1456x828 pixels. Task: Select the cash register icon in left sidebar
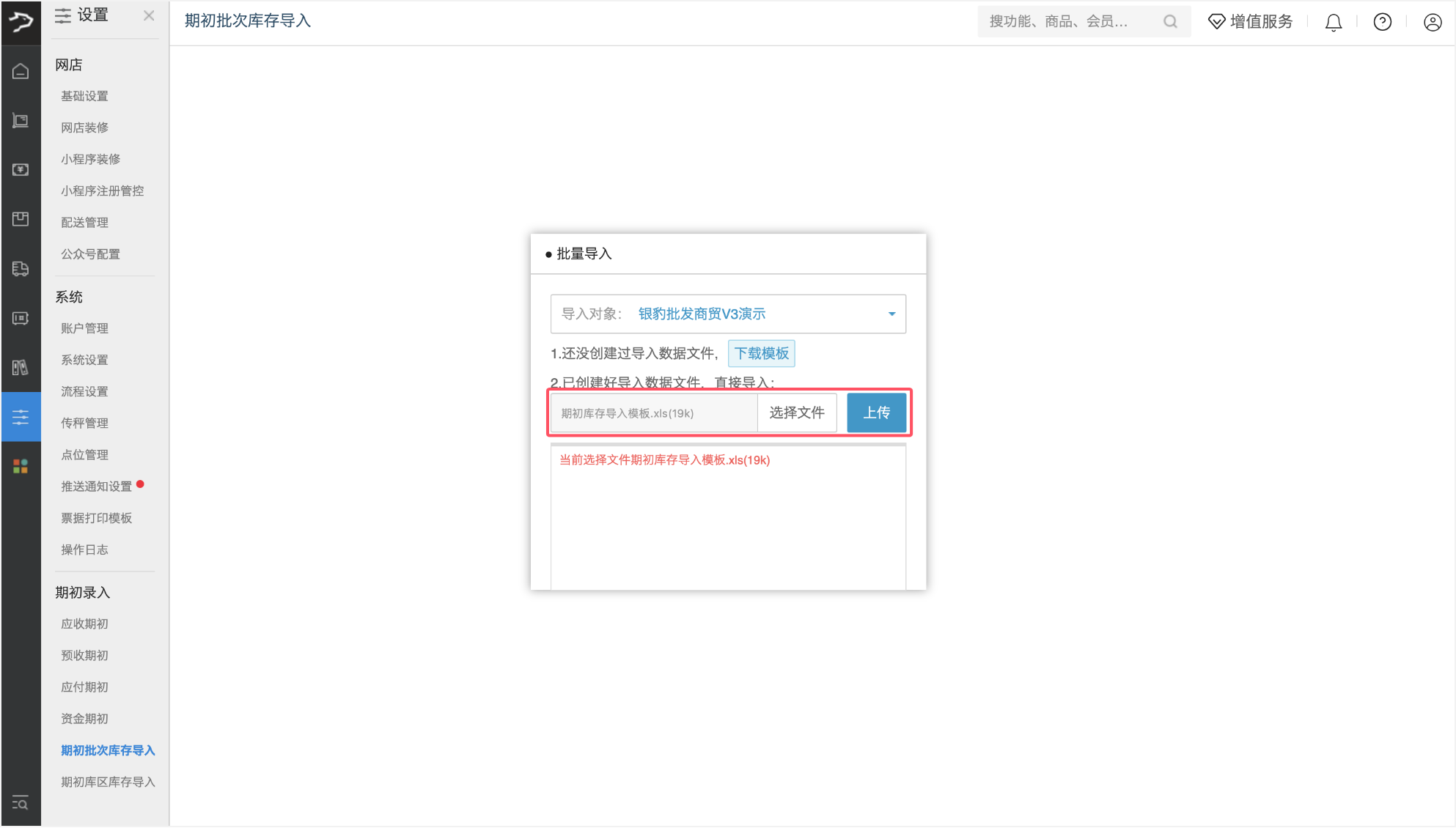click(x=20, y=319)
